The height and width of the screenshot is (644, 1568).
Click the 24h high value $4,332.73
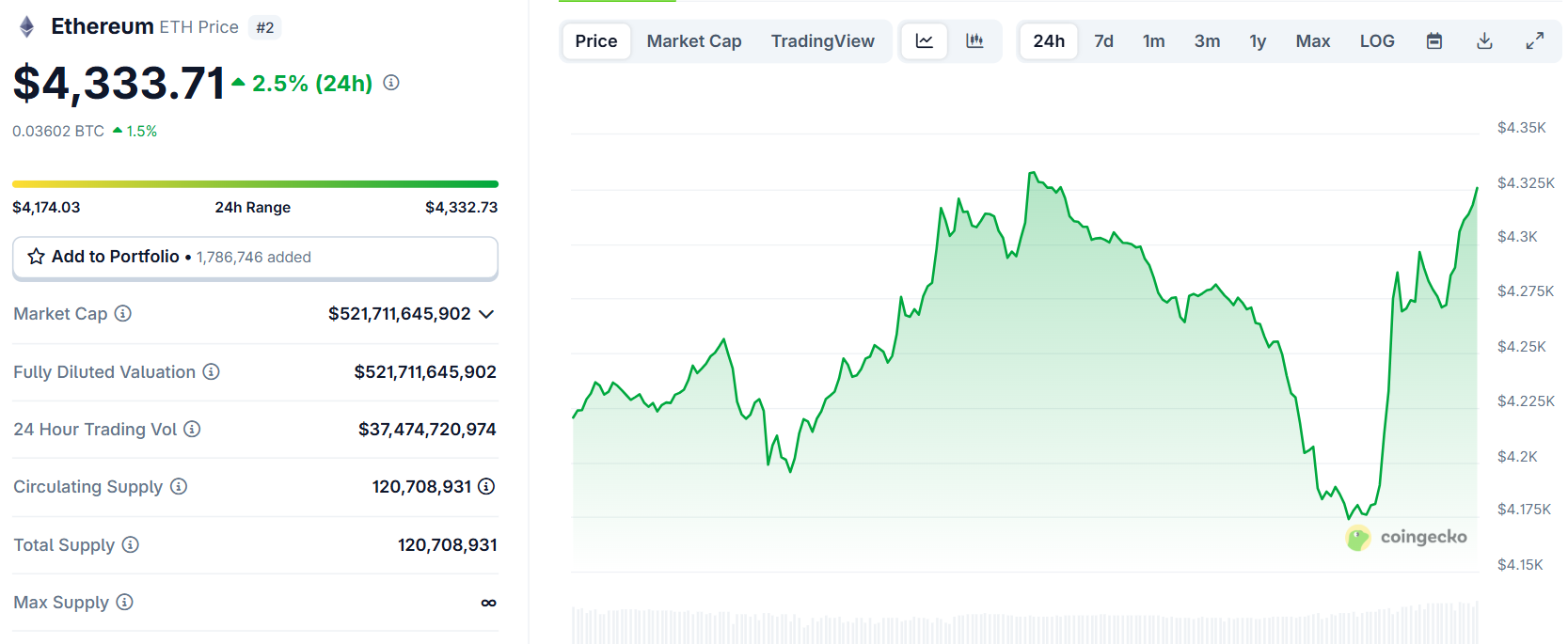coord(461,207)
